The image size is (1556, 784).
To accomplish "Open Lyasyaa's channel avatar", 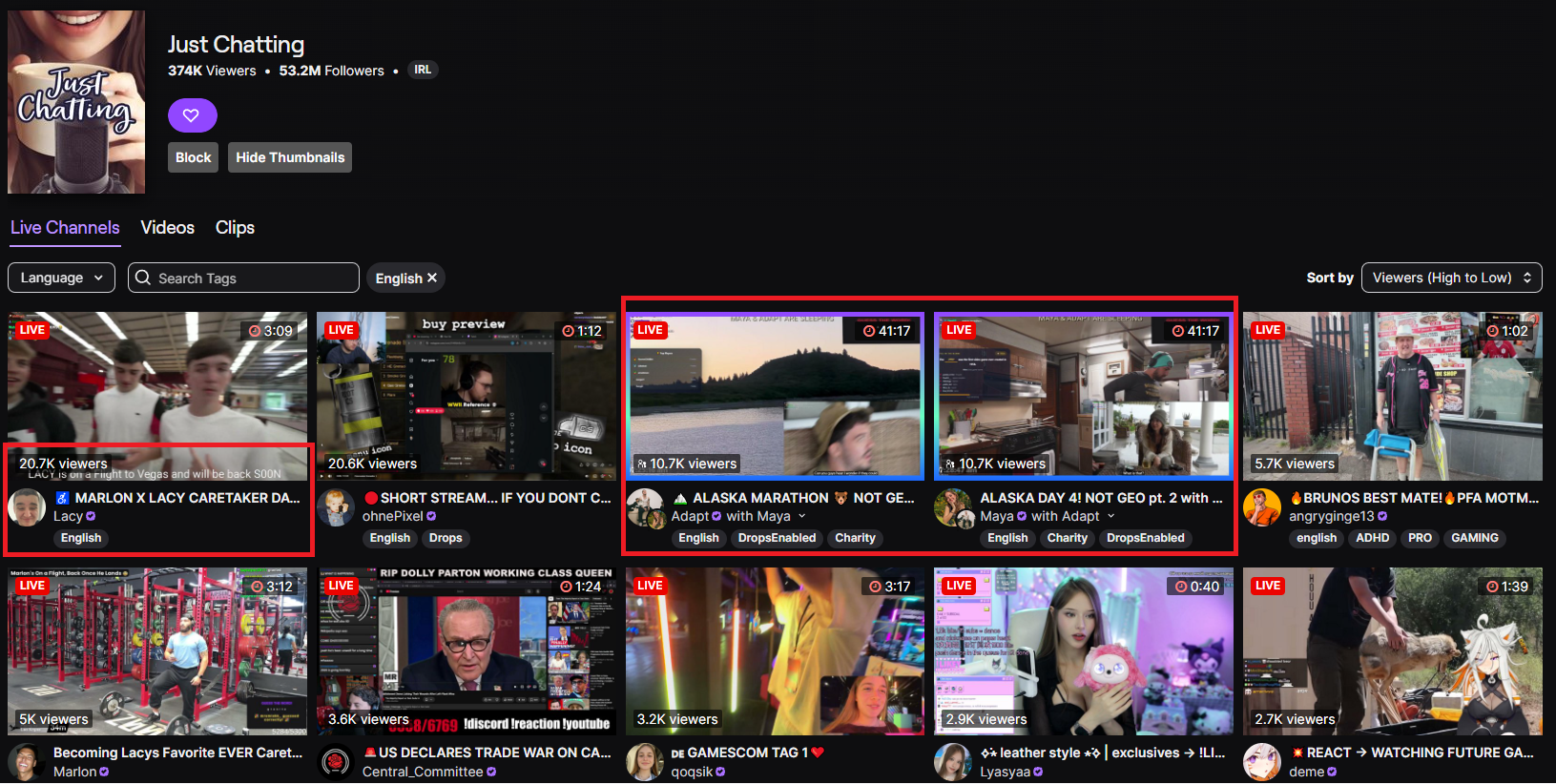I will pyautogui.click(x=953, y=762).
